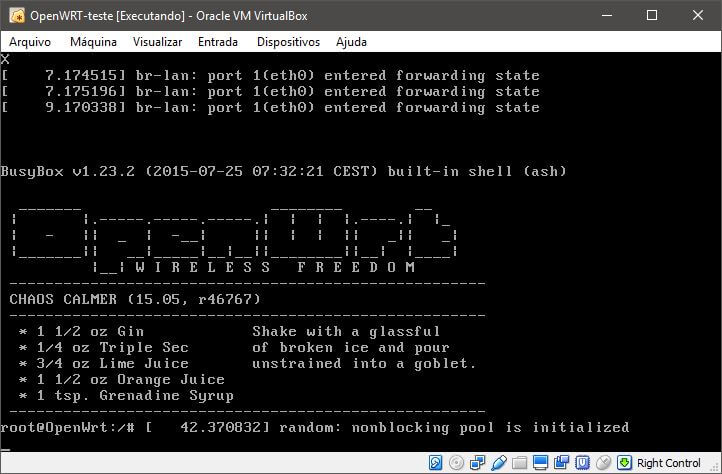Click the '3/4 oz Lime Juice' line
The width and height of the screenshot is (722, 474).
[104, 363]
